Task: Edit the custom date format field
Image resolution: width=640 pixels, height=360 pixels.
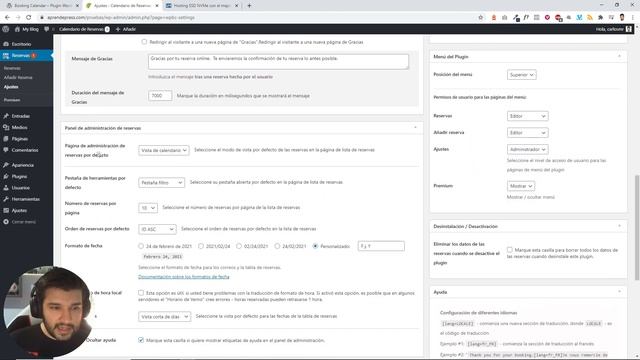Action: point(381,246)
